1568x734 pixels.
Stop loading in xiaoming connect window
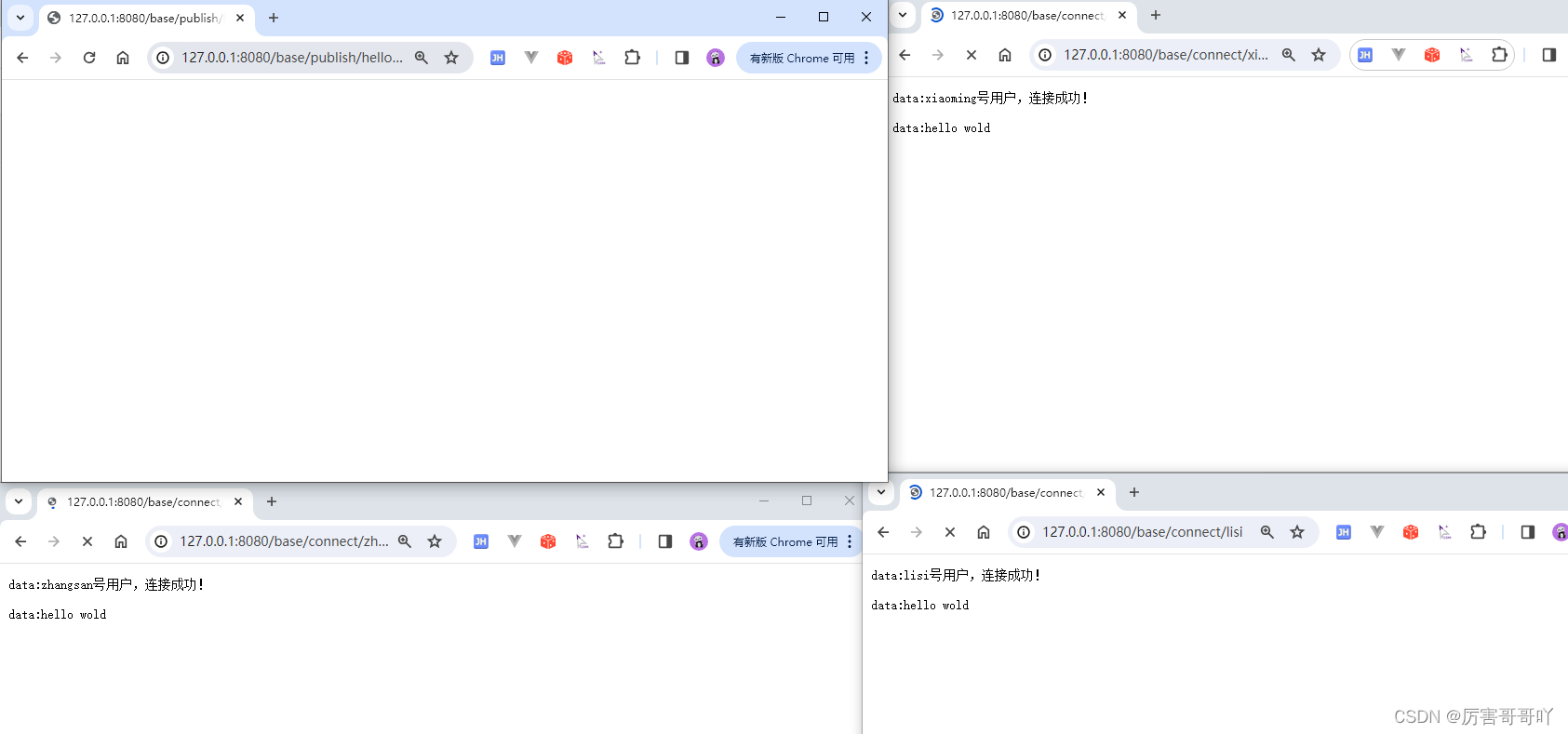[972, 55]
